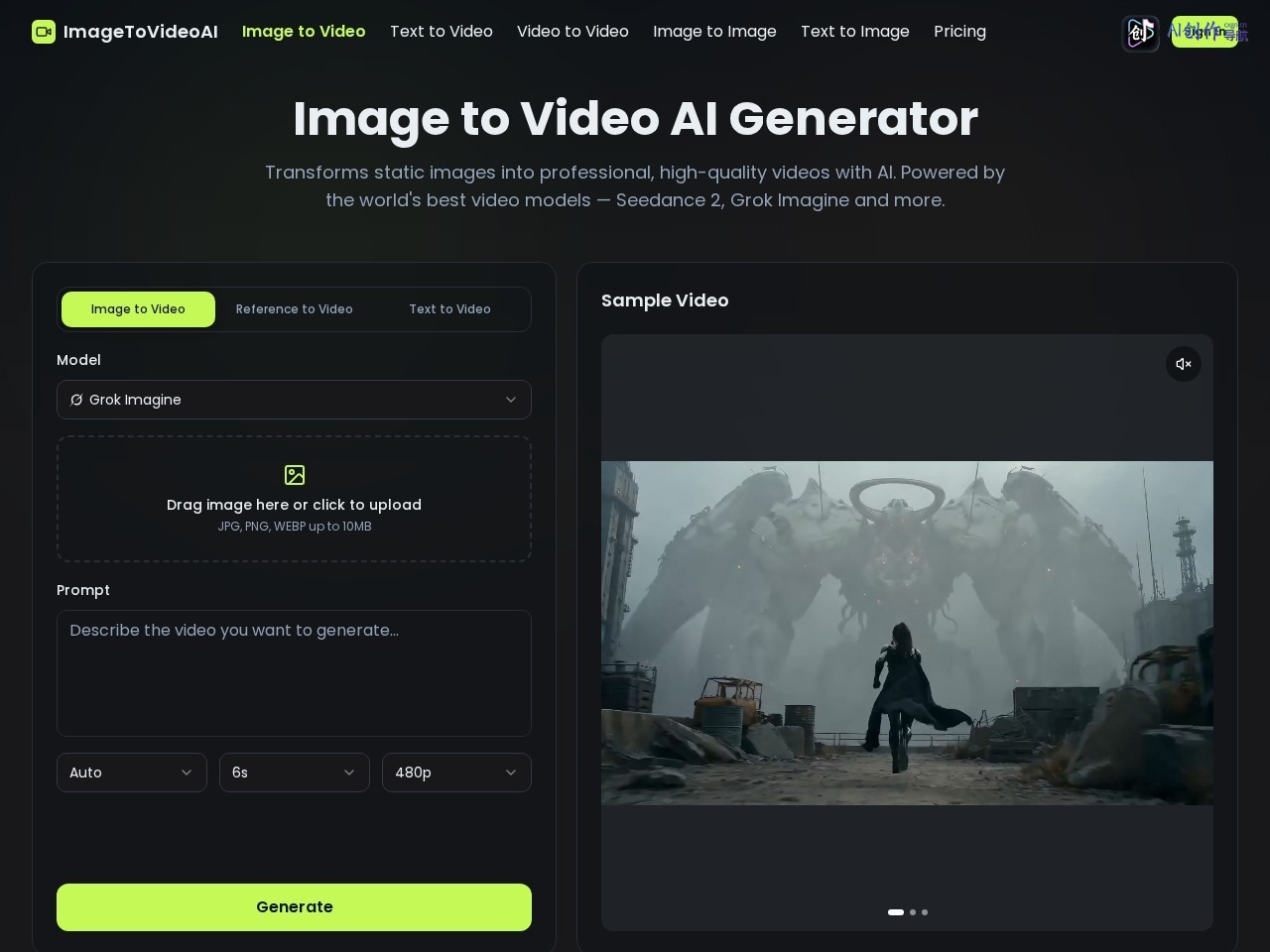Open the Image to Image nav item
The height and width of the screenshot is (952, 1270).
click(x=714, y=32)
